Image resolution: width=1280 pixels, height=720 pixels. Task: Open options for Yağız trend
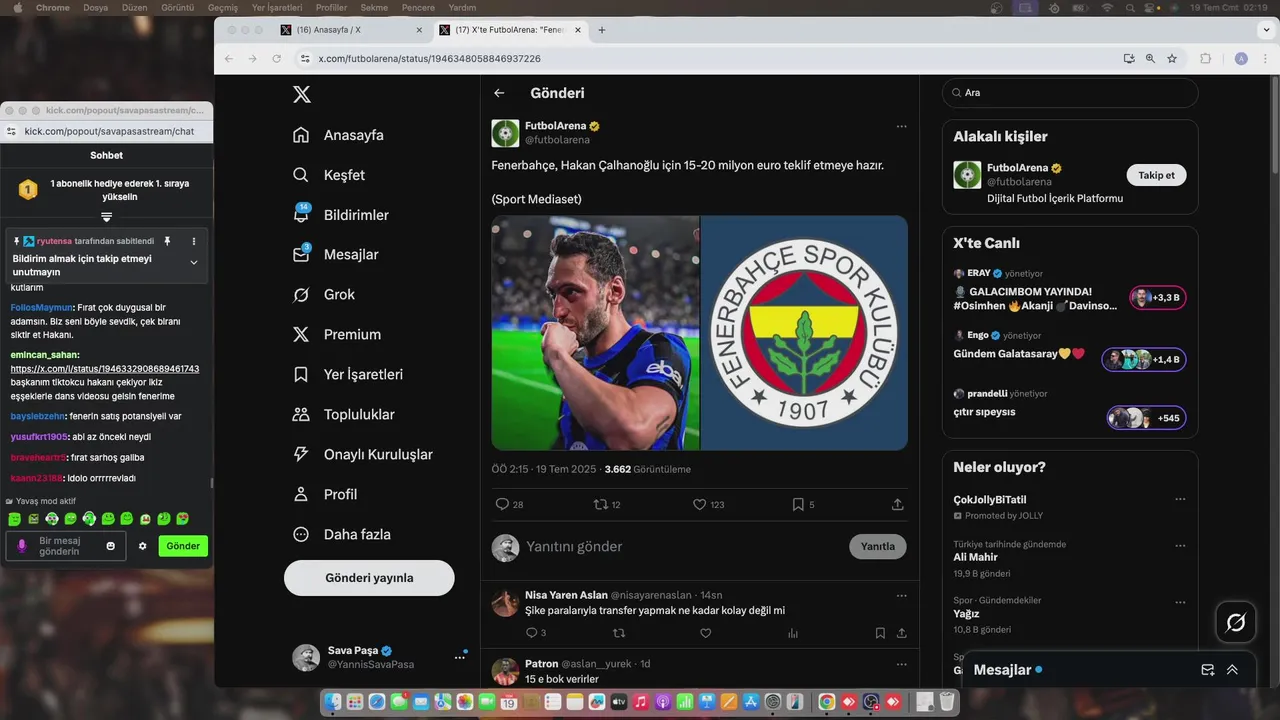click(x=1180, y=601)
